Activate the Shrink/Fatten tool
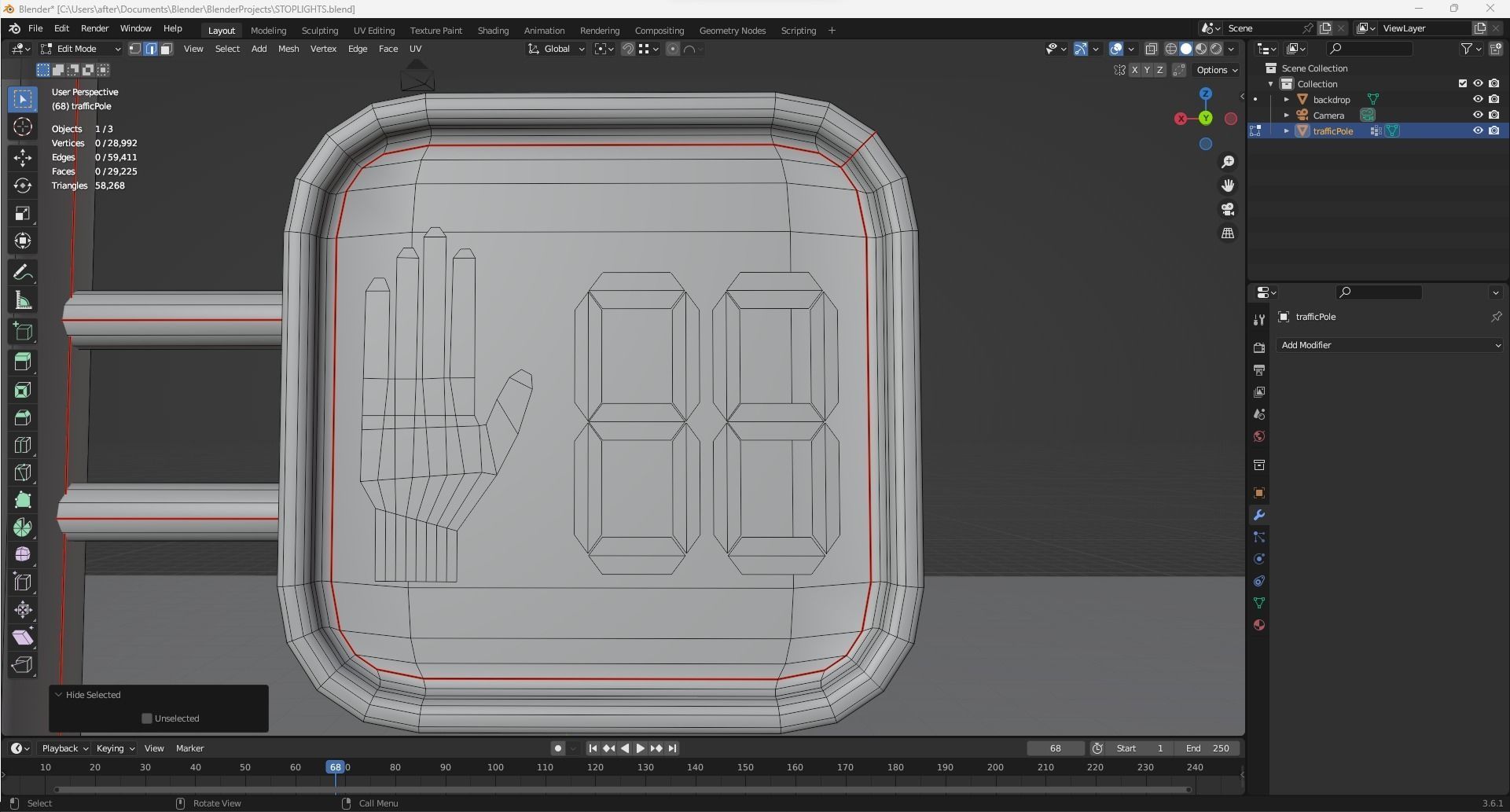 [x=23, y=610]
